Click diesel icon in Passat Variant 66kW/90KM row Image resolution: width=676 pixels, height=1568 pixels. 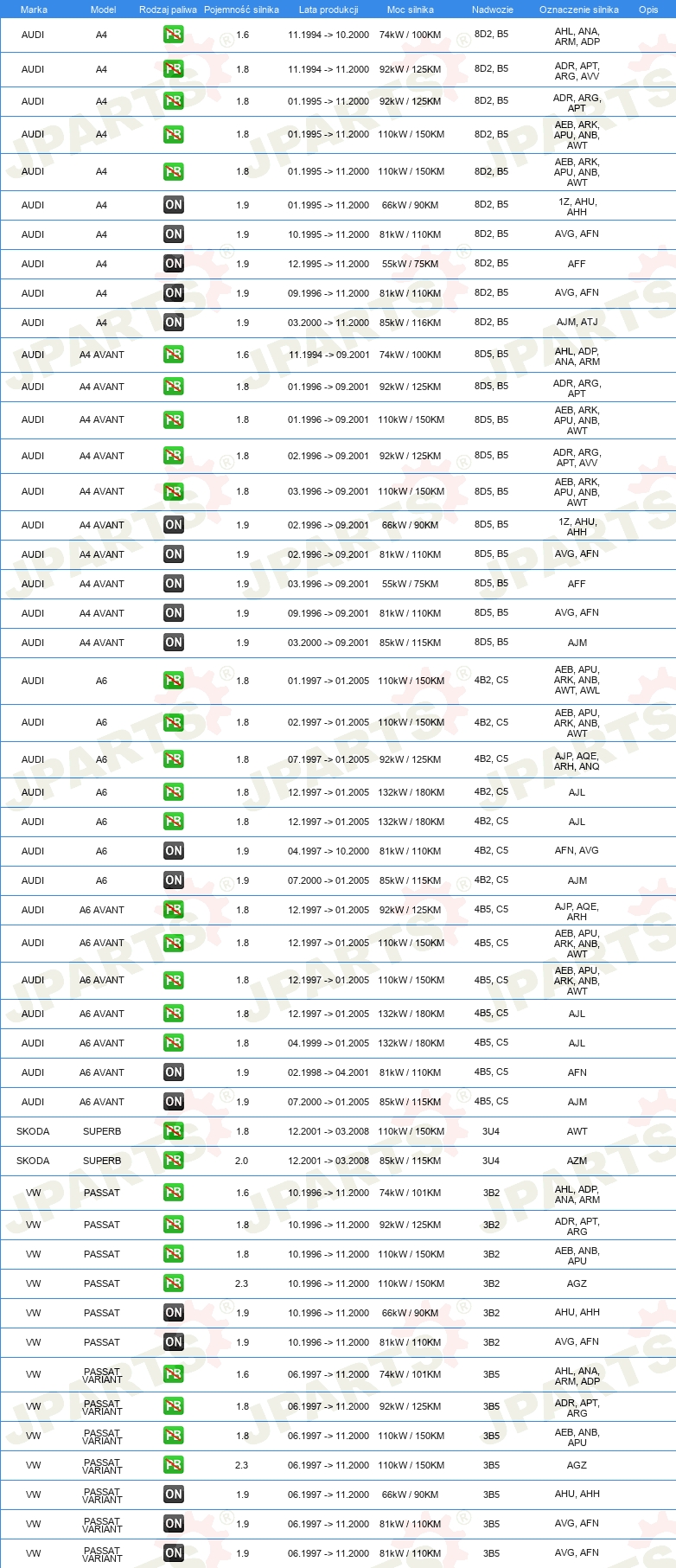[174, 1494]
